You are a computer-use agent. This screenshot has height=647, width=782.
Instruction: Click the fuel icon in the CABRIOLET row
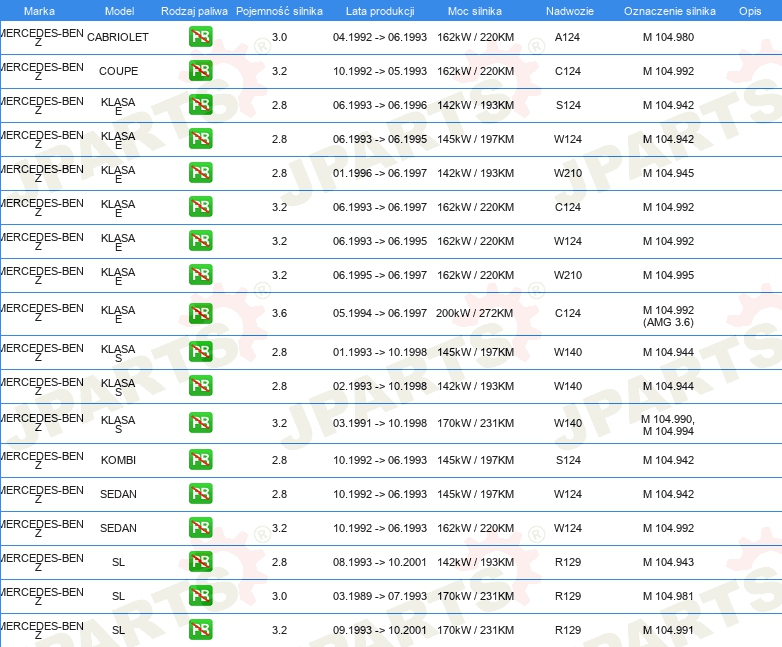point(200,38)
